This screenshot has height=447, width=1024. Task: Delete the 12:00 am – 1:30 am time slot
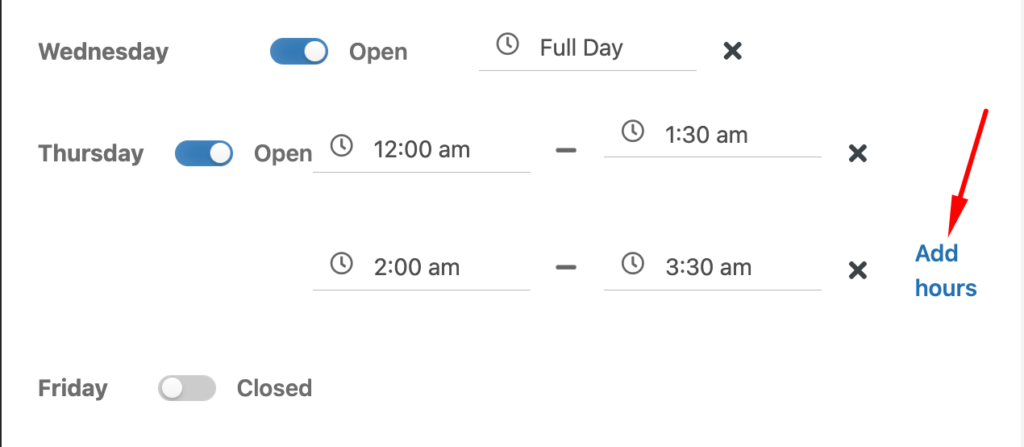click(x=857, y=154)
